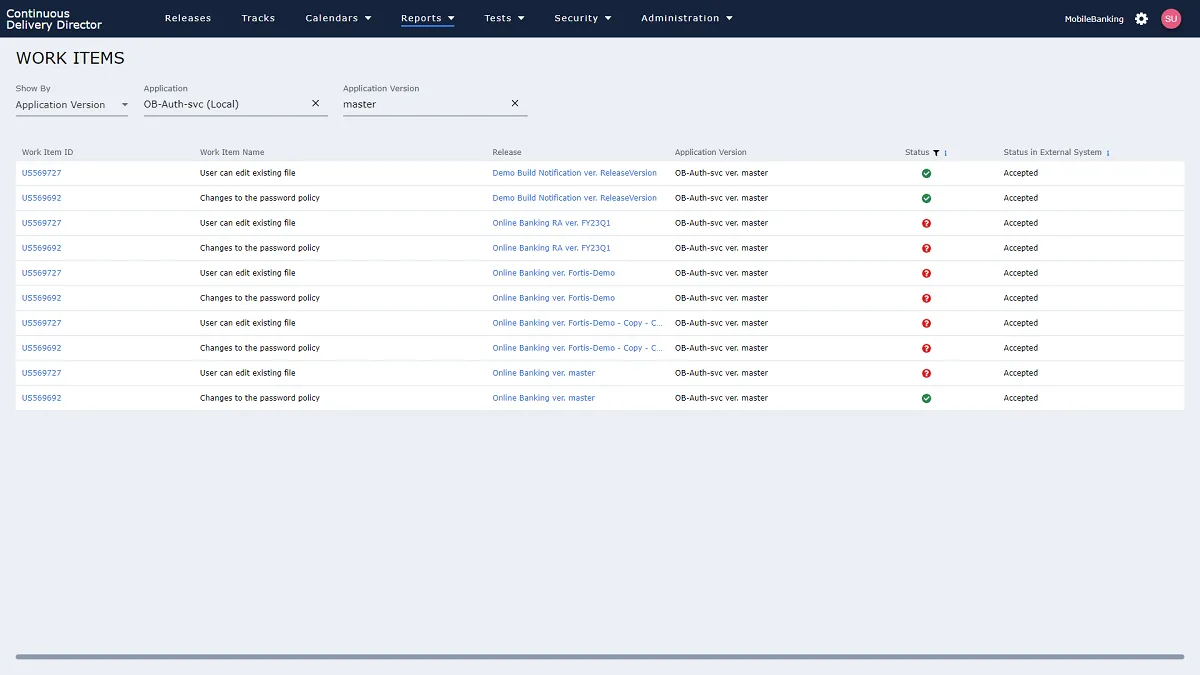Click info icon beside Status in External System
Screen dimensions: 1200x675
click(x=1108, y=153)
